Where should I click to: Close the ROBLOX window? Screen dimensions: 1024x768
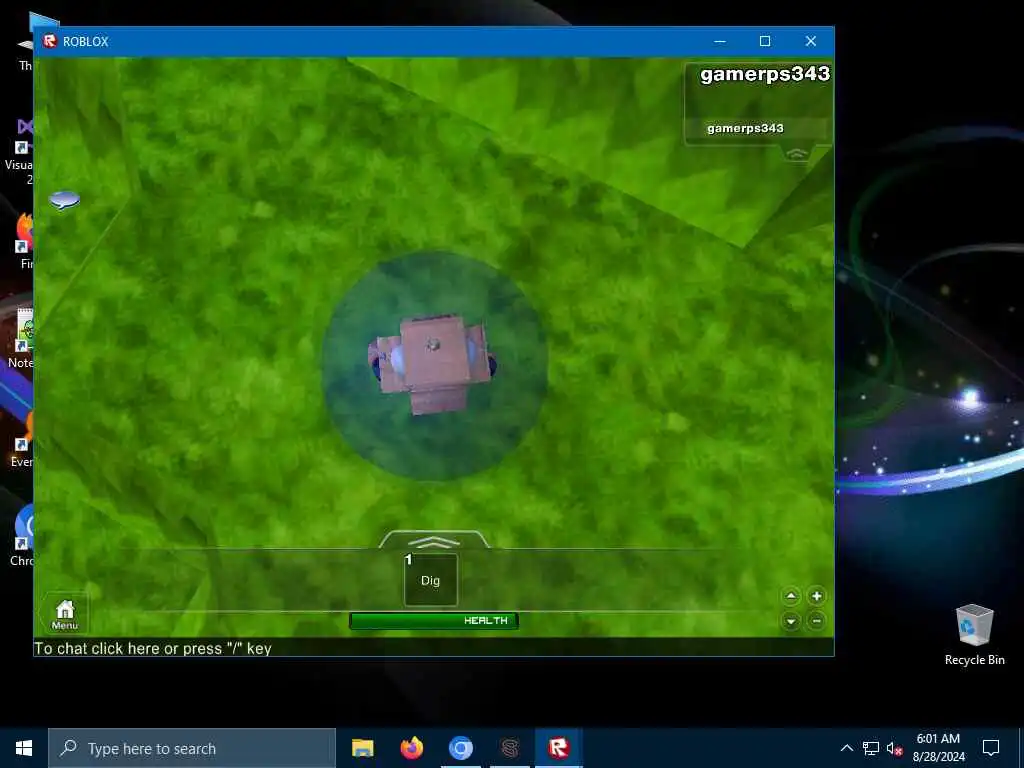pyautogui.click(x=810, y=41)
